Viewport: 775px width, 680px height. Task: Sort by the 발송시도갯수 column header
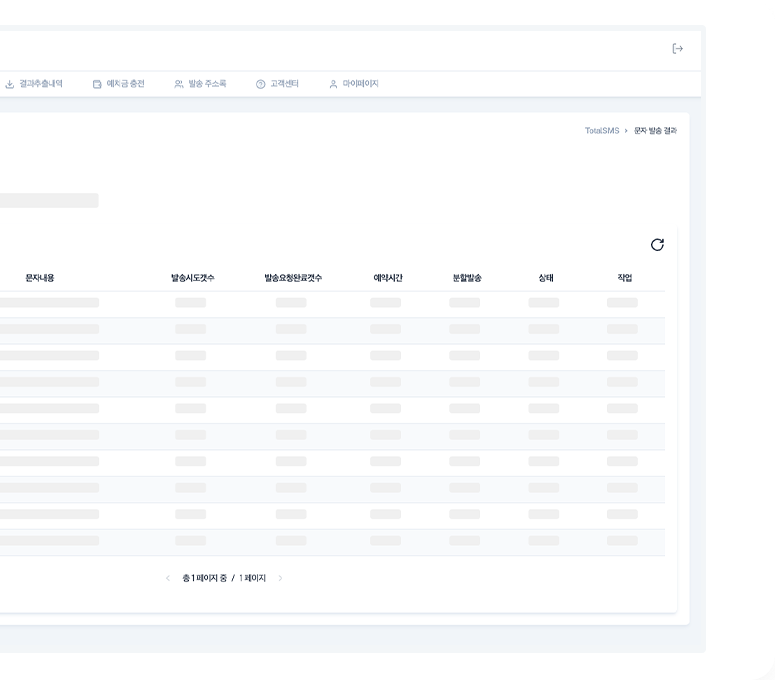[x=192, y=278]
